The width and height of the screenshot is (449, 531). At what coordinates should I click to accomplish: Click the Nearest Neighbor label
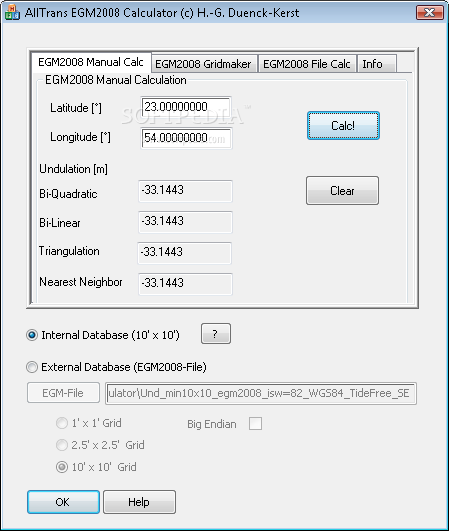[x=81, y=282]
